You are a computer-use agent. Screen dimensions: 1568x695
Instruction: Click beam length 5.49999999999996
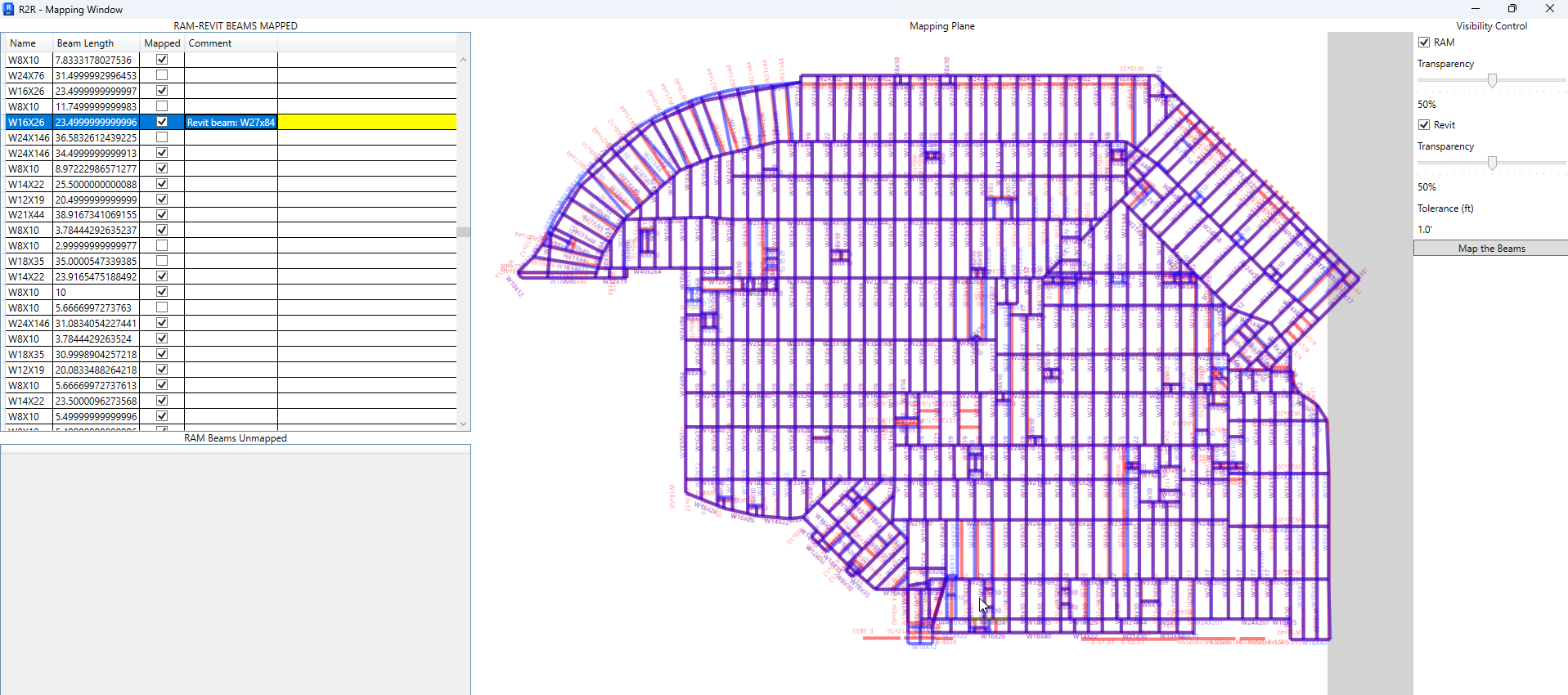click(97, 416)
